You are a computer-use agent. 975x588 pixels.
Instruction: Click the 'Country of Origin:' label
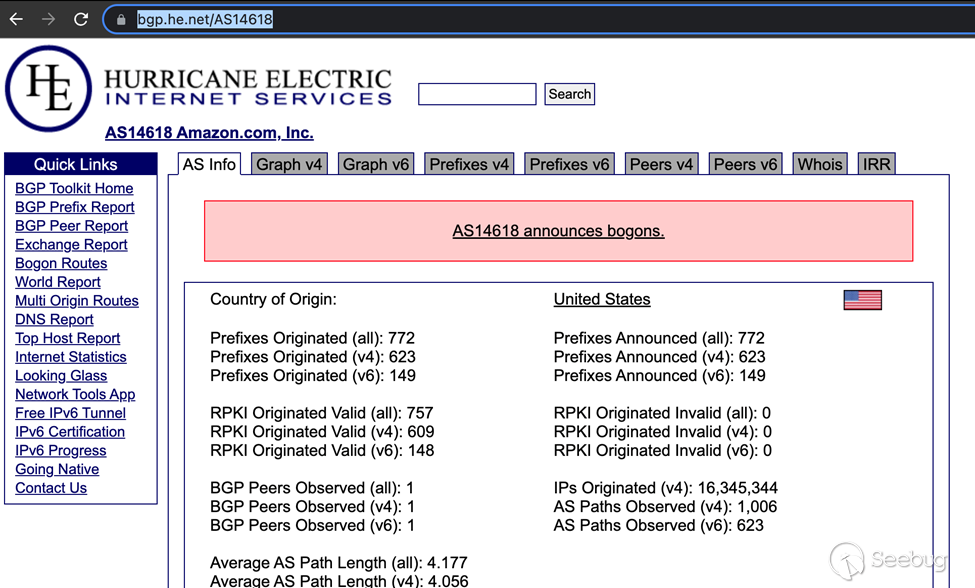[x=274, y=299]
